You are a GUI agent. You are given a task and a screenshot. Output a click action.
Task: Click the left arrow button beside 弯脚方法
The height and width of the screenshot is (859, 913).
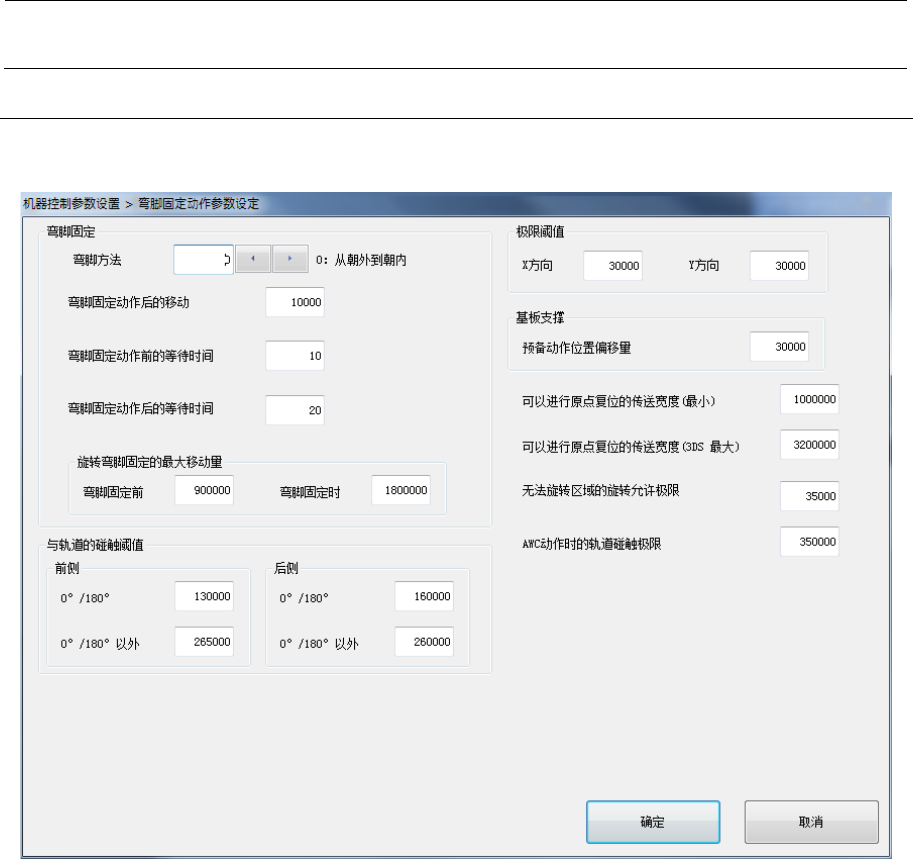click(x=253, y=259)
